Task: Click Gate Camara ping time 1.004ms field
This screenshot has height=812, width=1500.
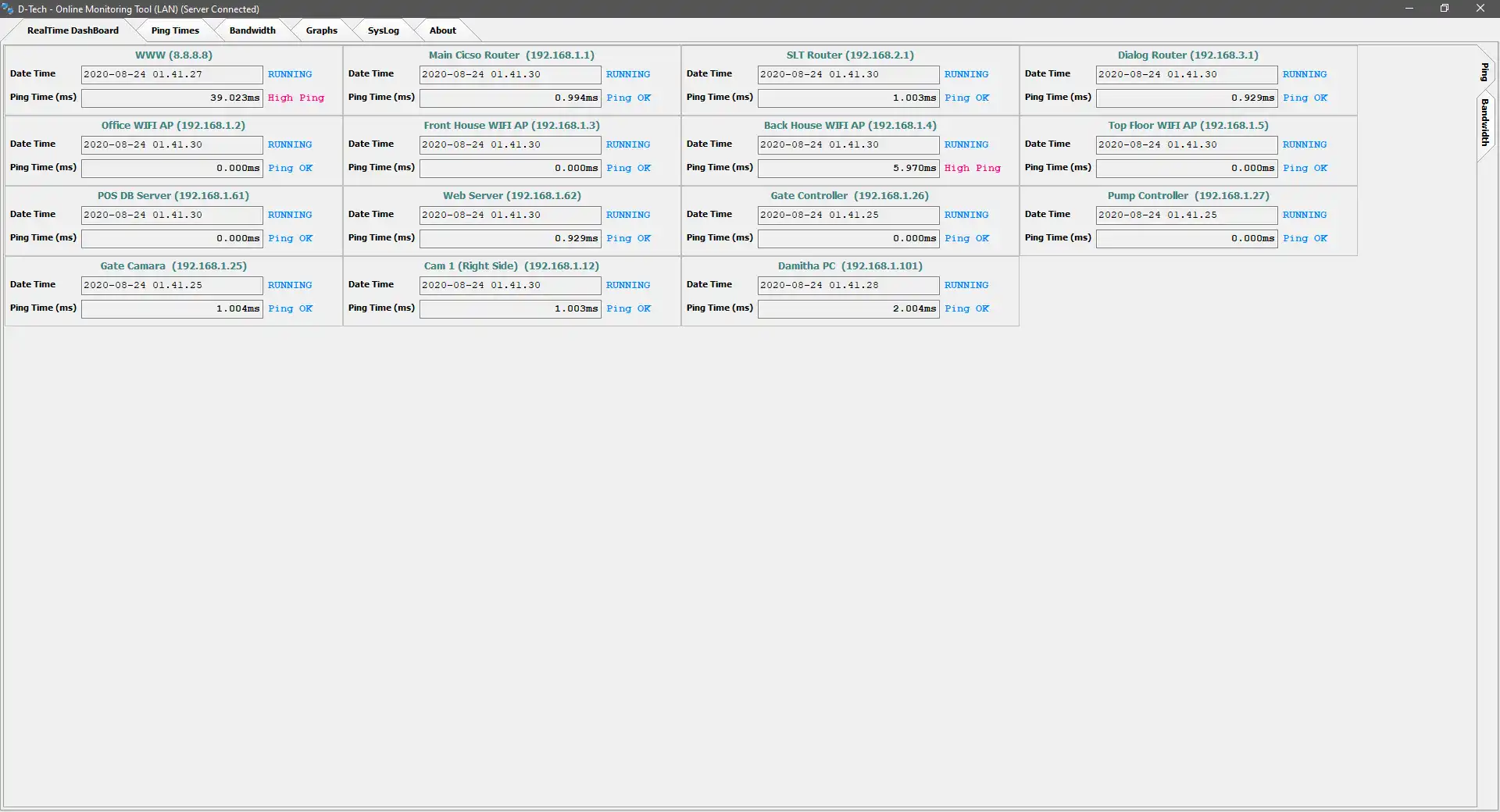Action: click(172, 309)
